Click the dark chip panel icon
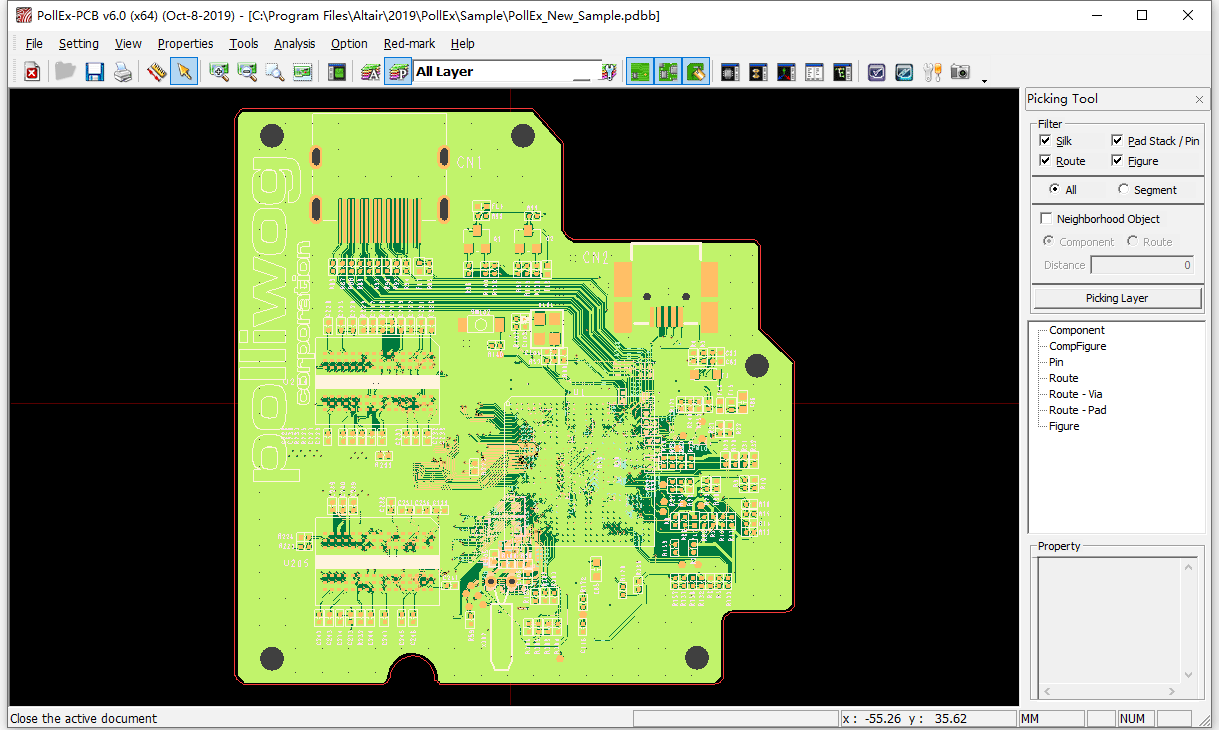 337,72
